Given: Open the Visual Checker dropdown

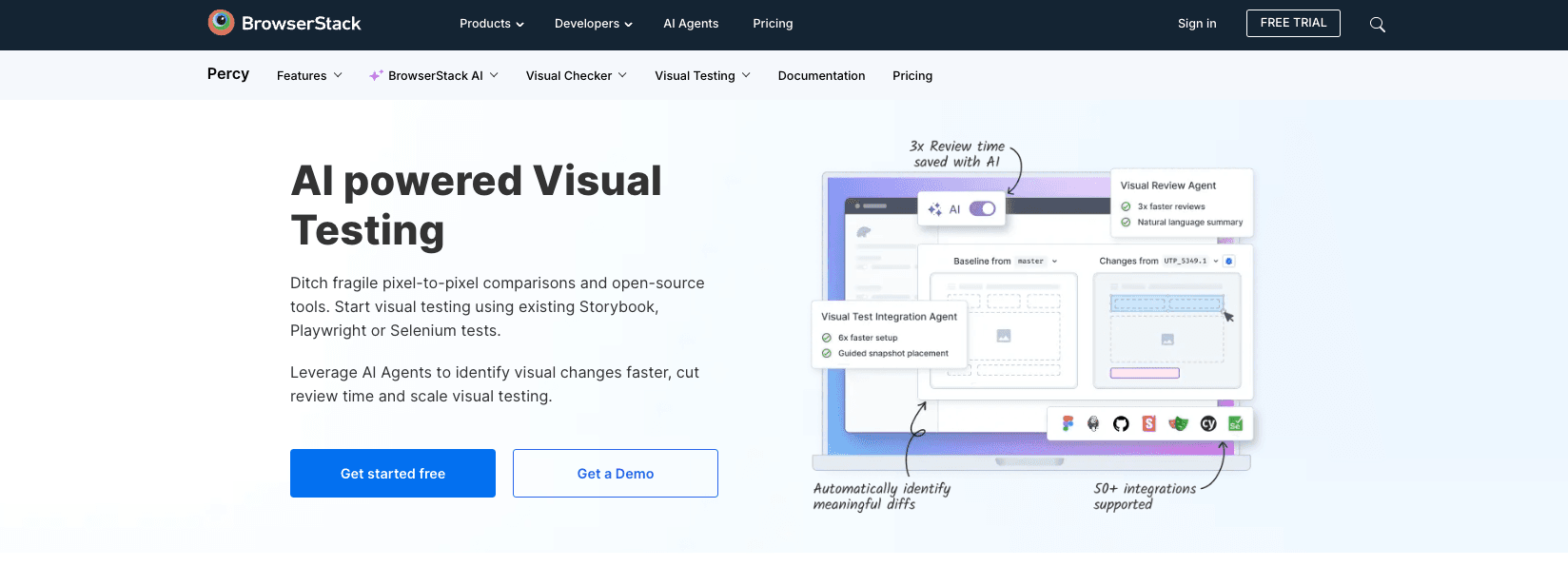Looking at the screenshot, I should point(577,75).
